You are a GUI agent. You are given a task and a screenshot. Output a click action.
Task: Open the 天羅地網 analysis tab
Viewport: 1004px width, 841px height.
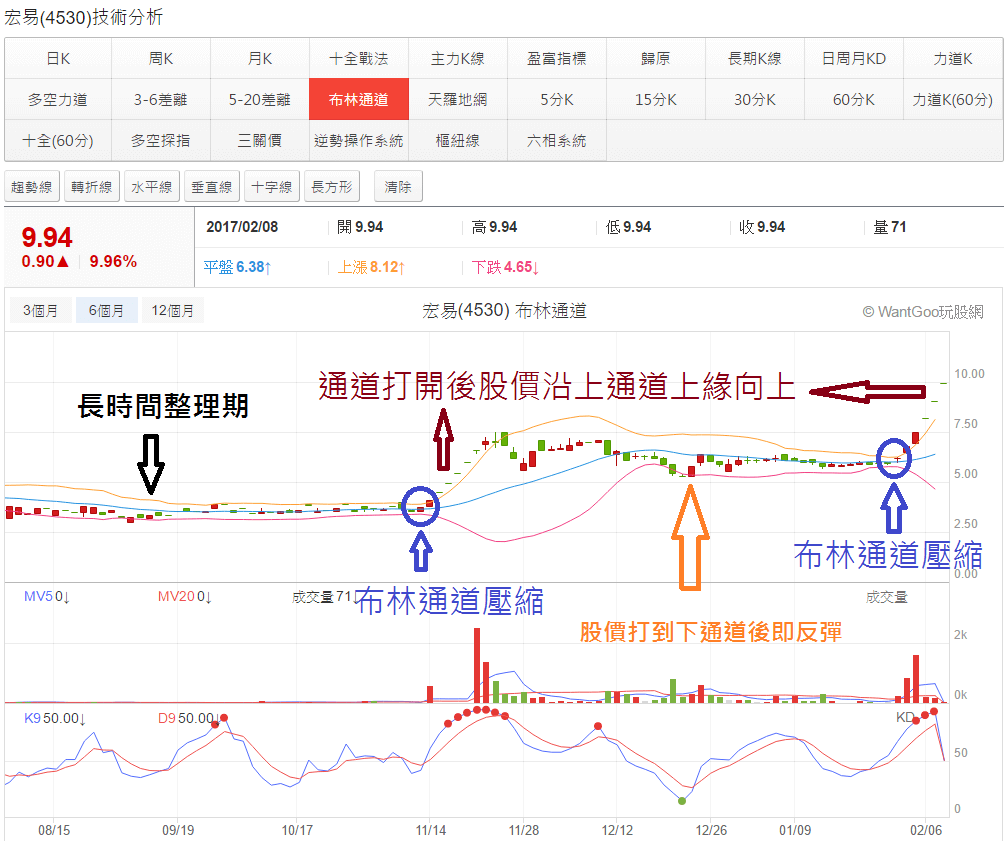(457, 99)
